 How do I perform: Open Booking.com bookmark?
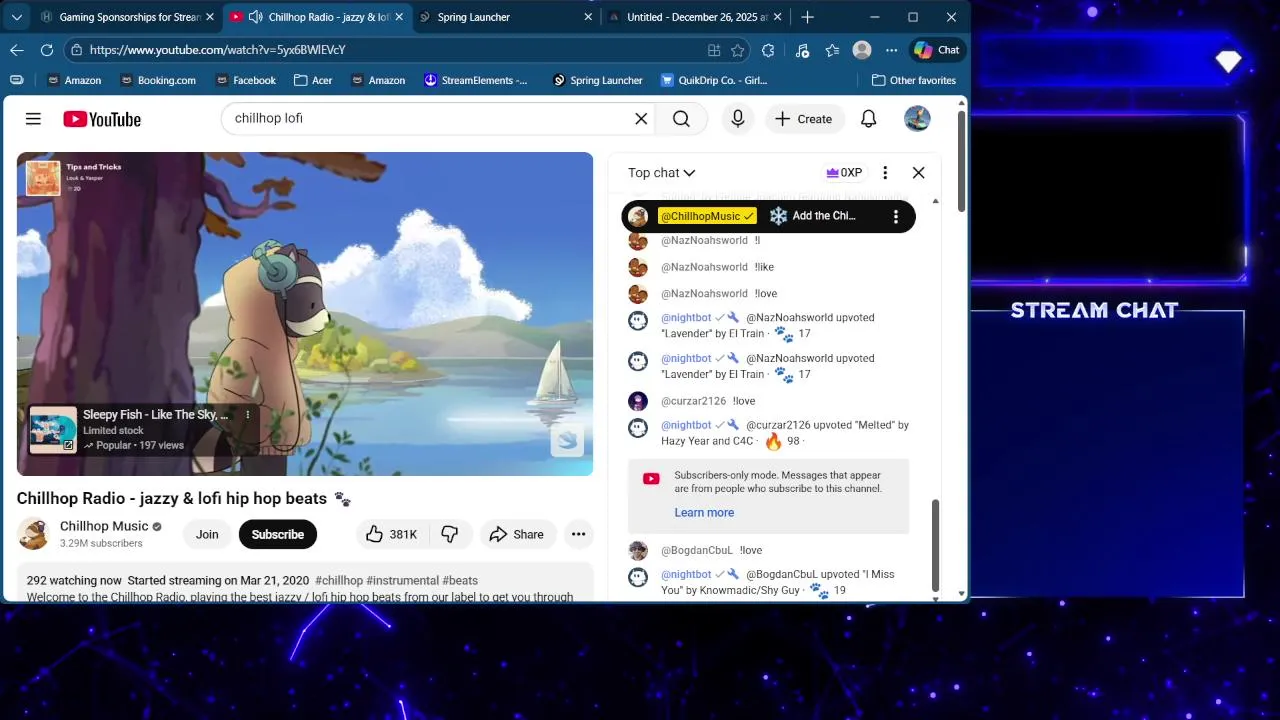coord(157,80)
